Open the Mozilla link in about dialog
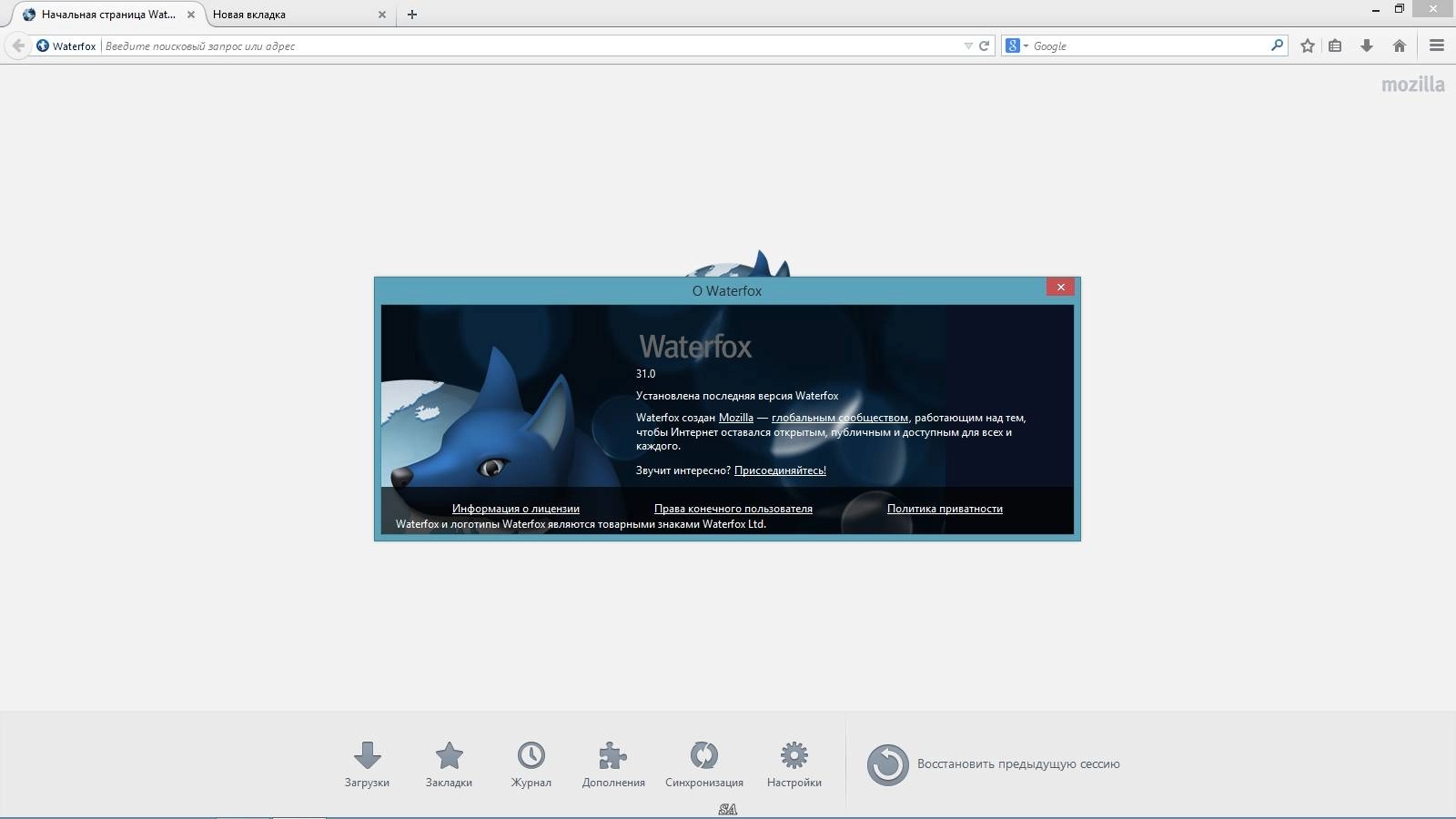This screenshot has height=819, width=1456. point(736,418)
